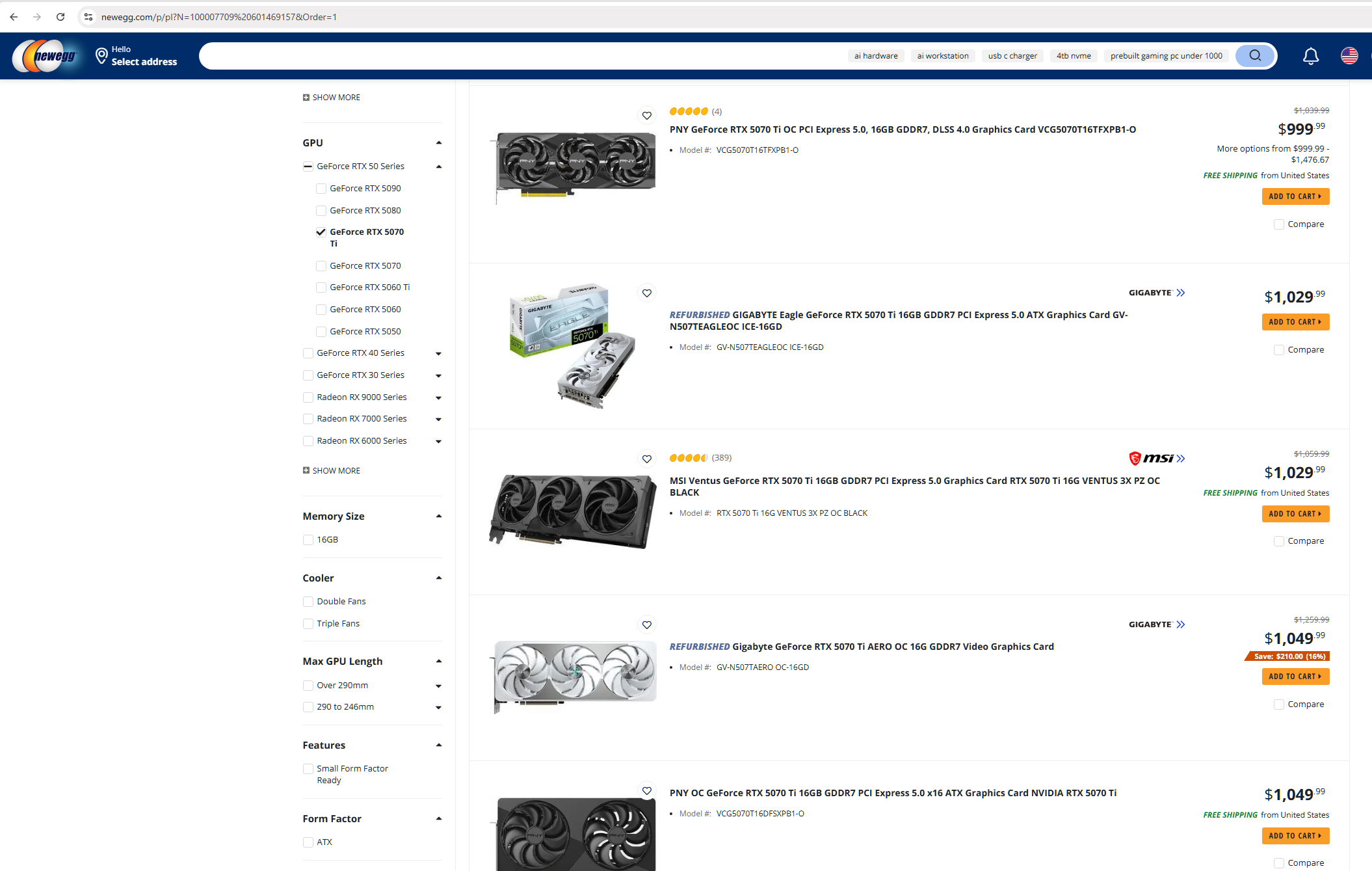
Task: Check the GeForce RTX 5060 Ti filter
Action: click(x=321, y=288)
